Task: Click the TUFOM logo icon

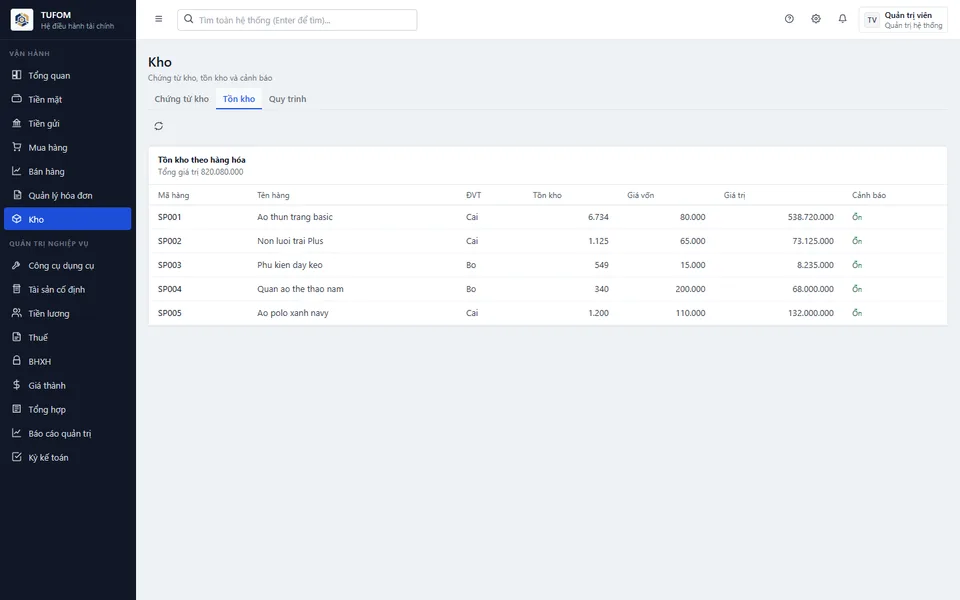Action: pyautogui.click(x=22, y=20)
